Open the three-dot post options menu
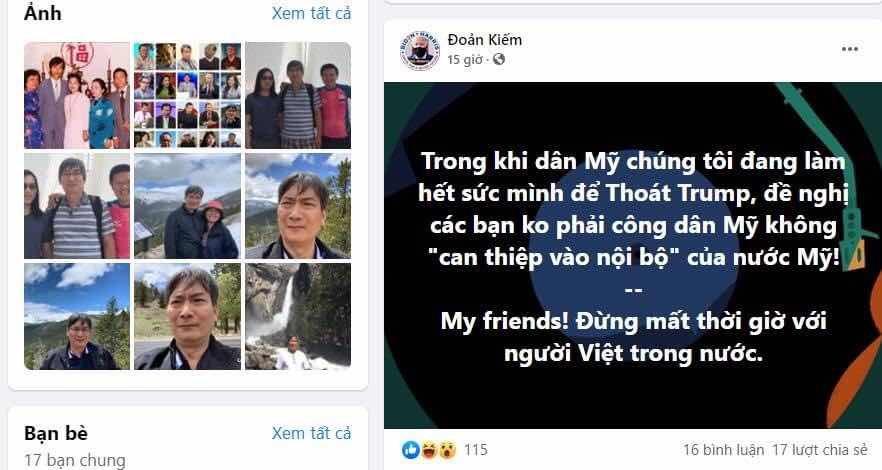Viewport: 882px width, 470px height. pyautogui.click(x=849, y=49)
